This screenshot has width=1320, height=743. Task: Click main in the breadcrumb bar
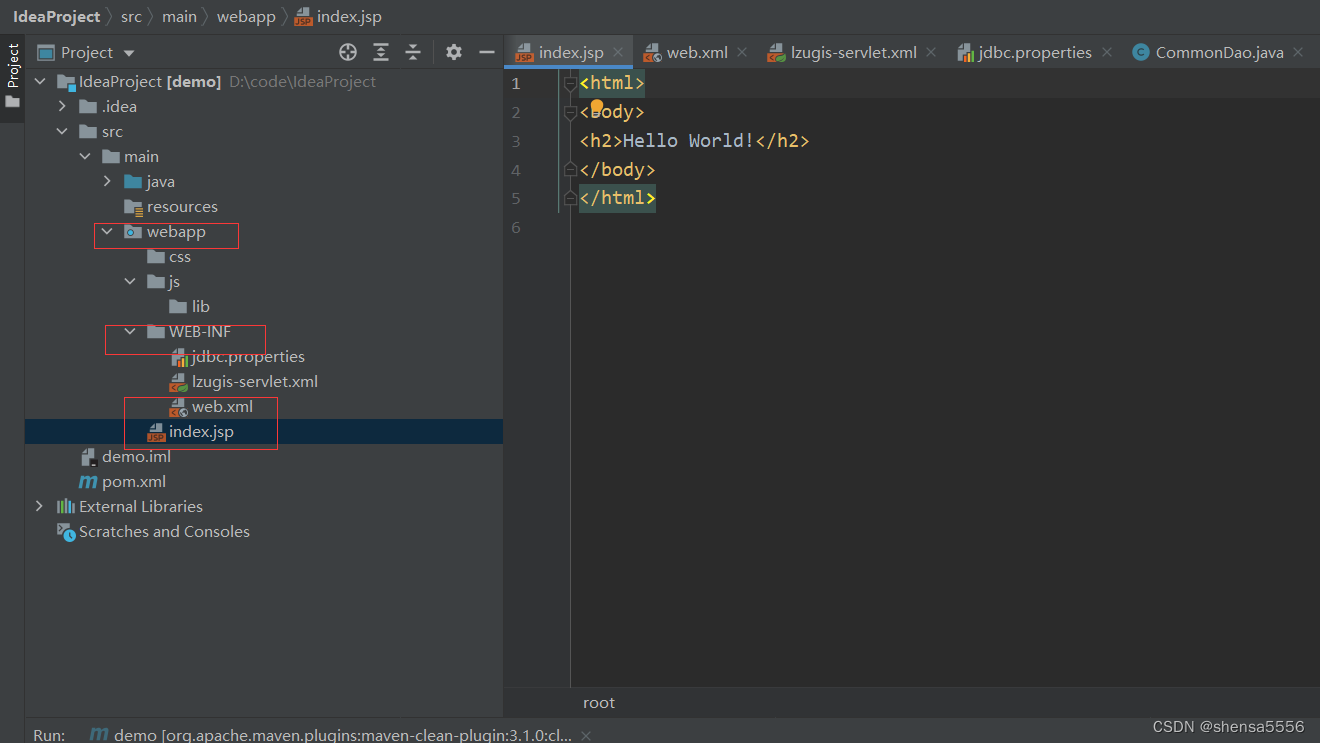179,16
